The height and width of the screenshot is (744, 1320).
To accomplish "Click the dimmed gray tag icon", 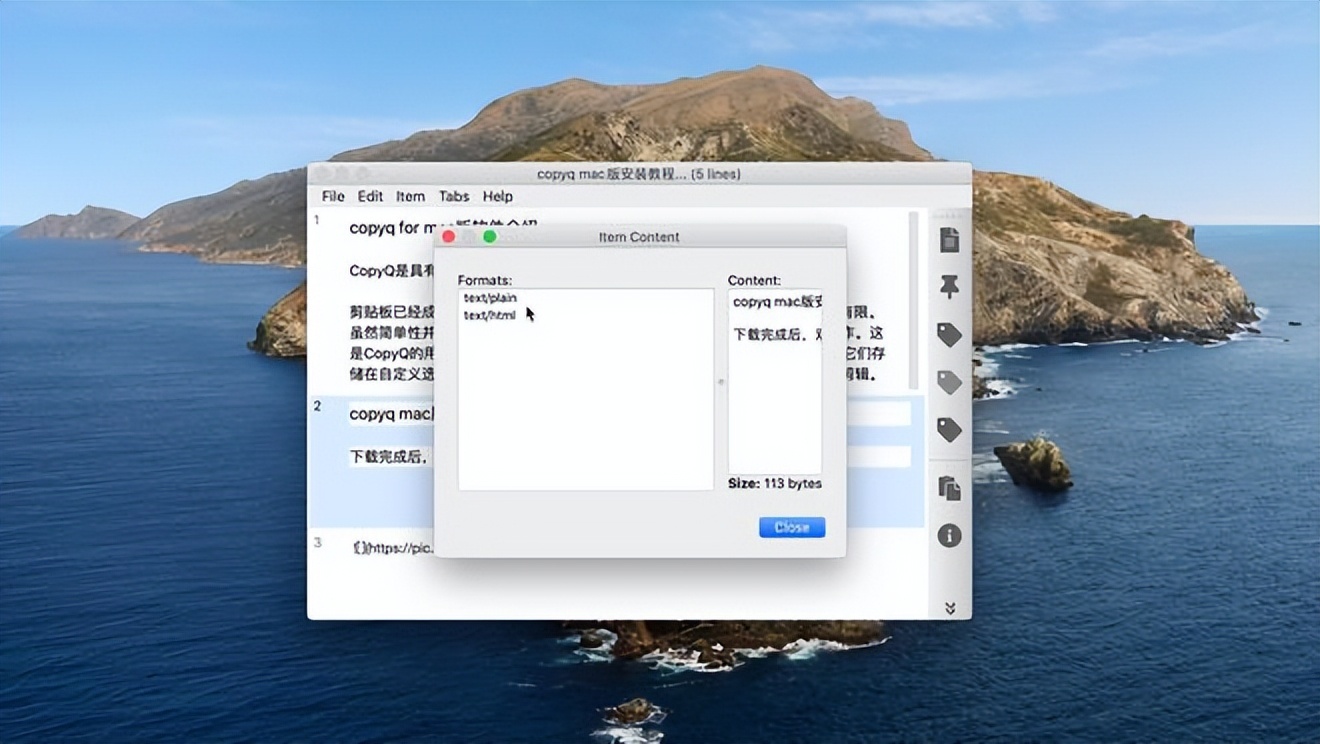I will [949, 382].
